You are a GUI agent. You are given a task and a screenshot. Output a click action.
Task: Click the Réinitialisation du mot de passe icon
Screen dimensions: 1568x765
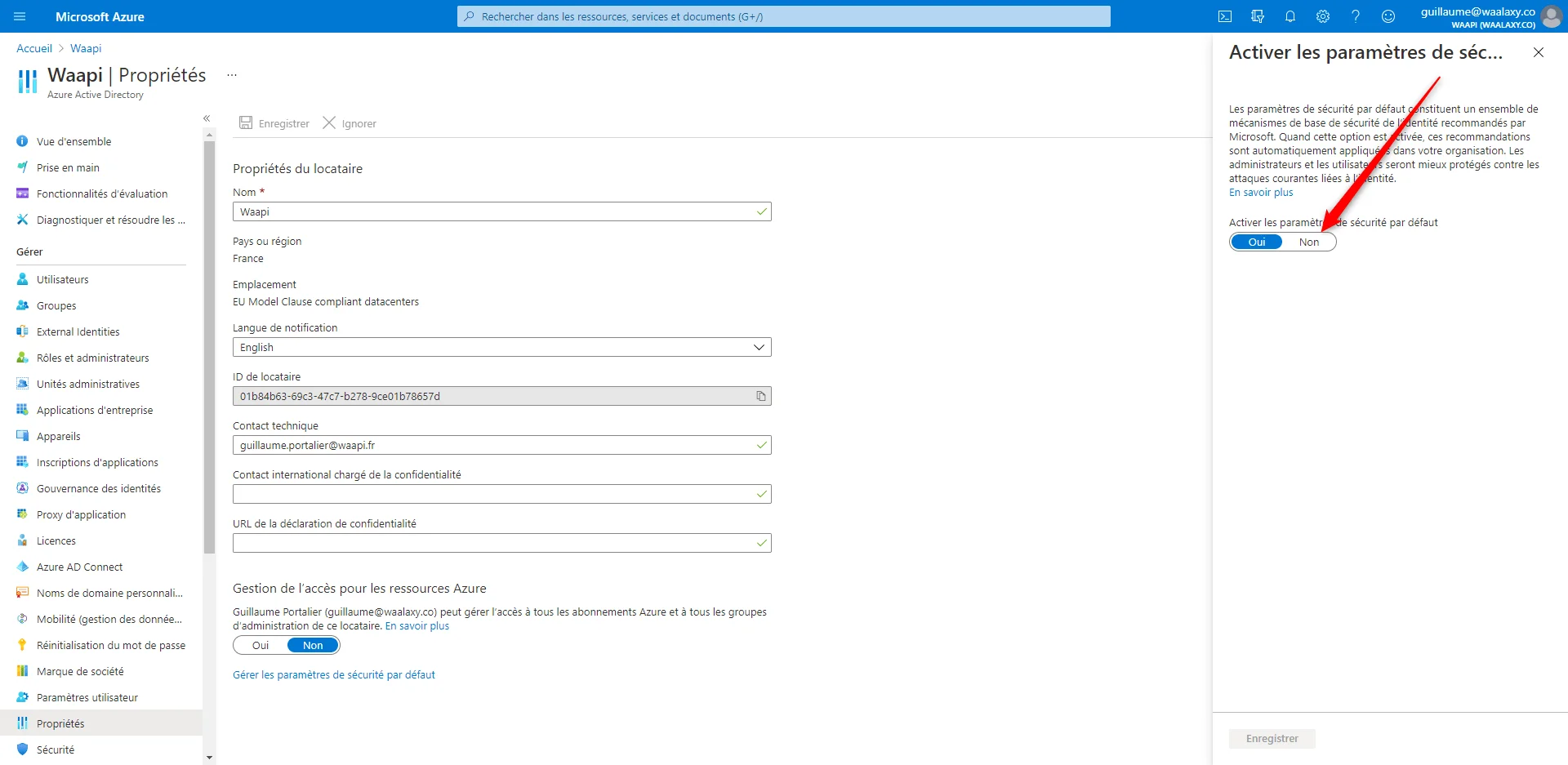(22, 645)
